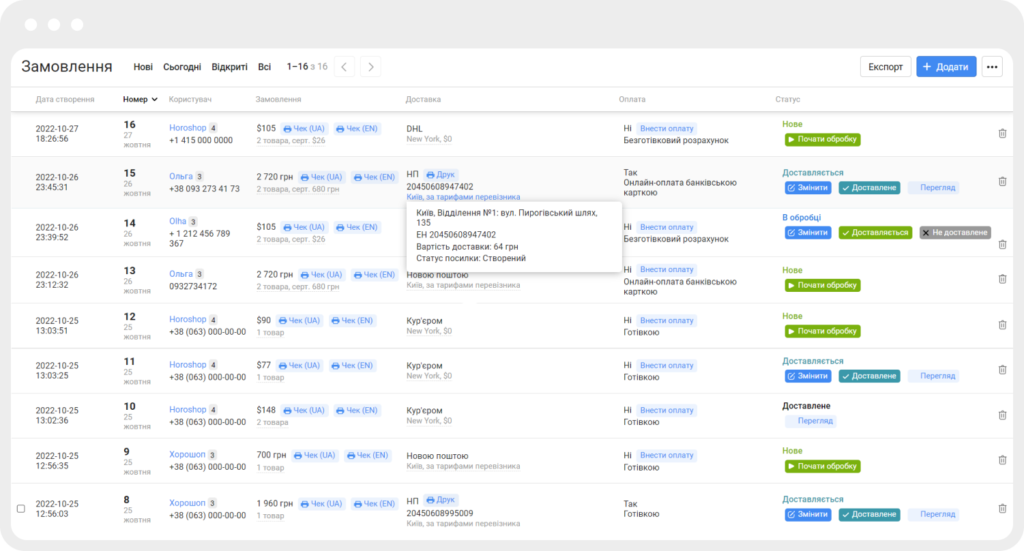Select the Відкриті filter tab
Image resolution: width=1024 pixels, height=551 pixels.
pyautogui.click(x=229, y=67)
